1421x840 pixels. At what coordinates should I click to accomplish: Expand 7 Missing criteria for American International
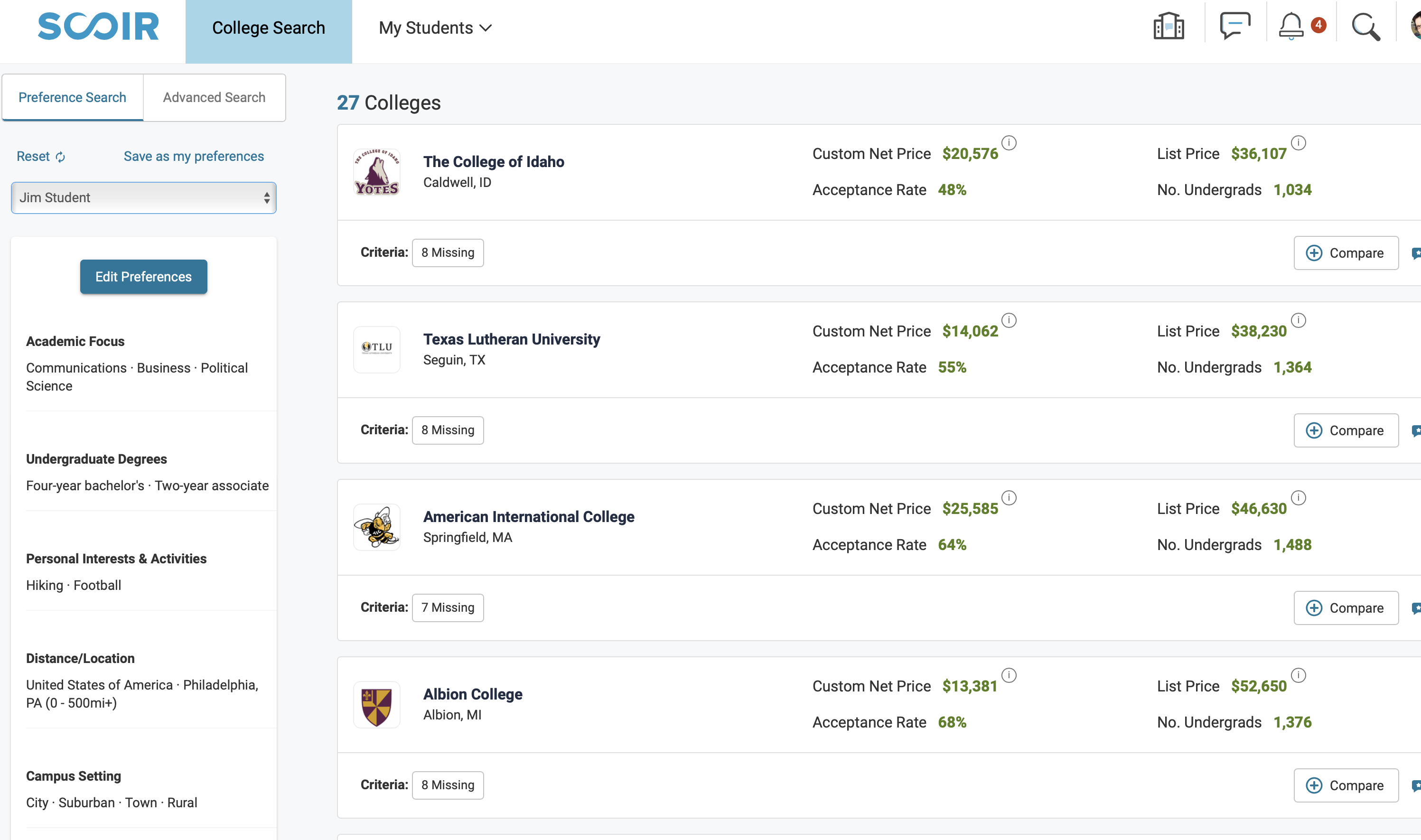[x=448, y=607]
